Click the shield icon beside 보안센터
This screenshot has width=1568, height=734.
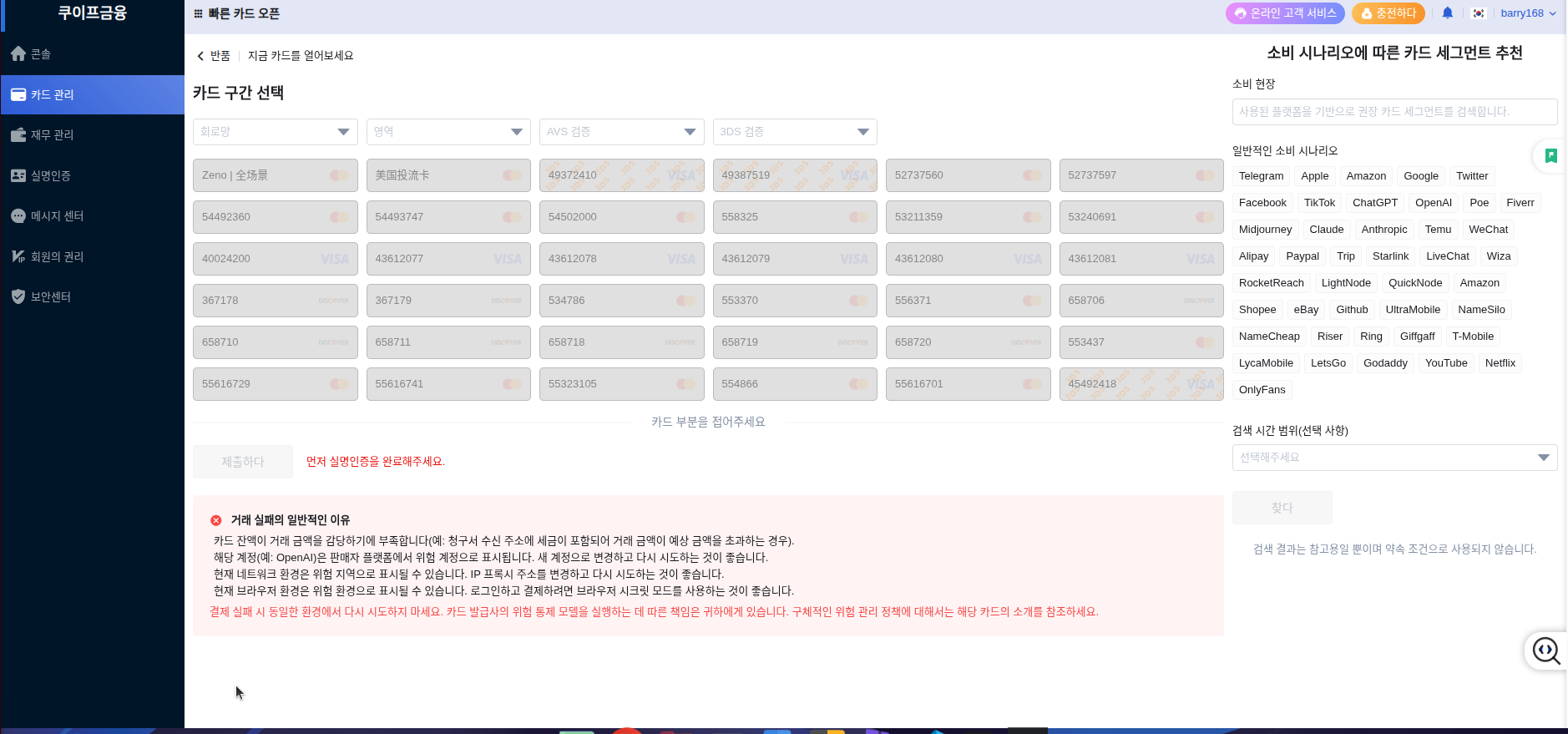(18, 296)
